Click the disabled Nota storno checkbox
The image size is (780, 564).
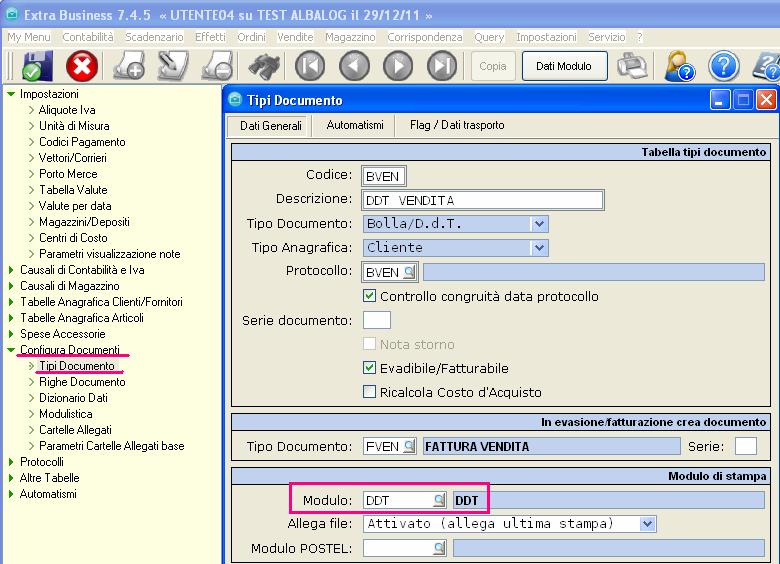pos(369,344)
